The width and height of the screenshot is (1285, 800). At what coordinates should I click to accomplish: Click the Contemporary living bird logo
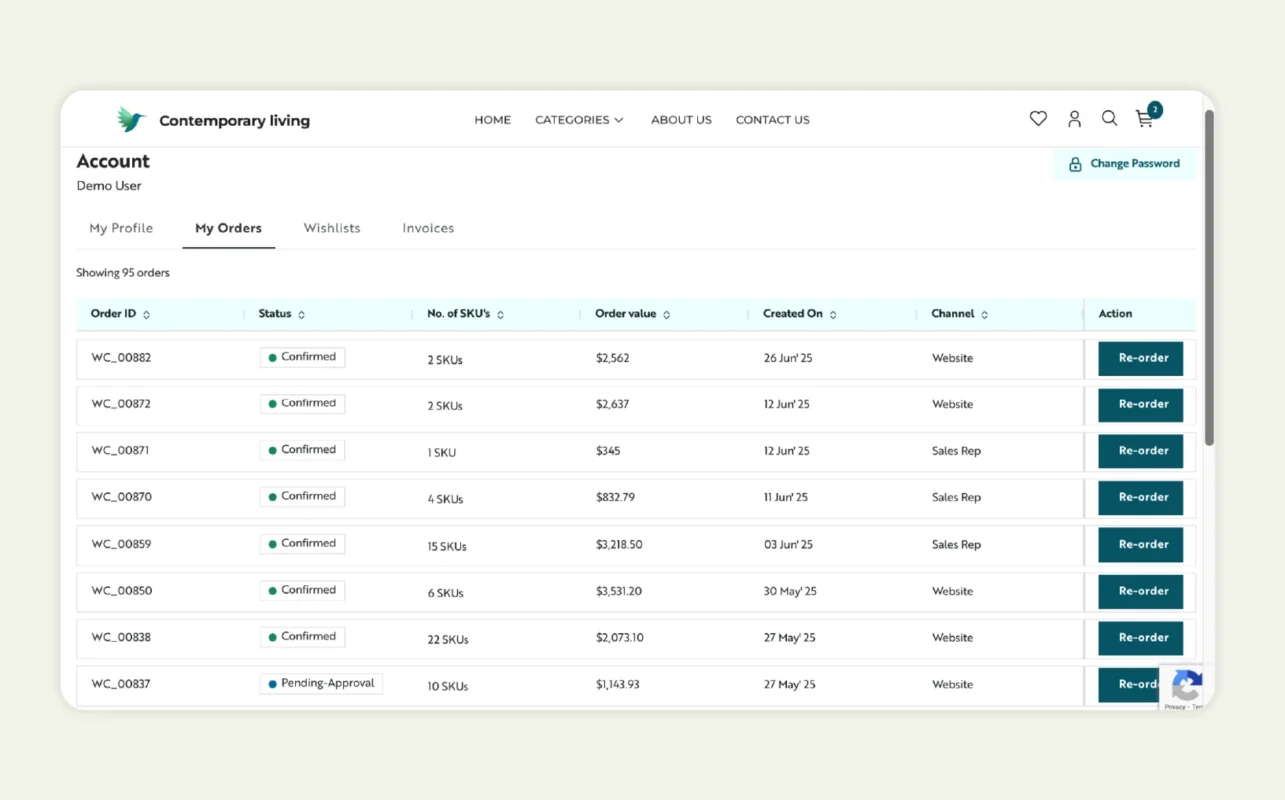point(131,118)
